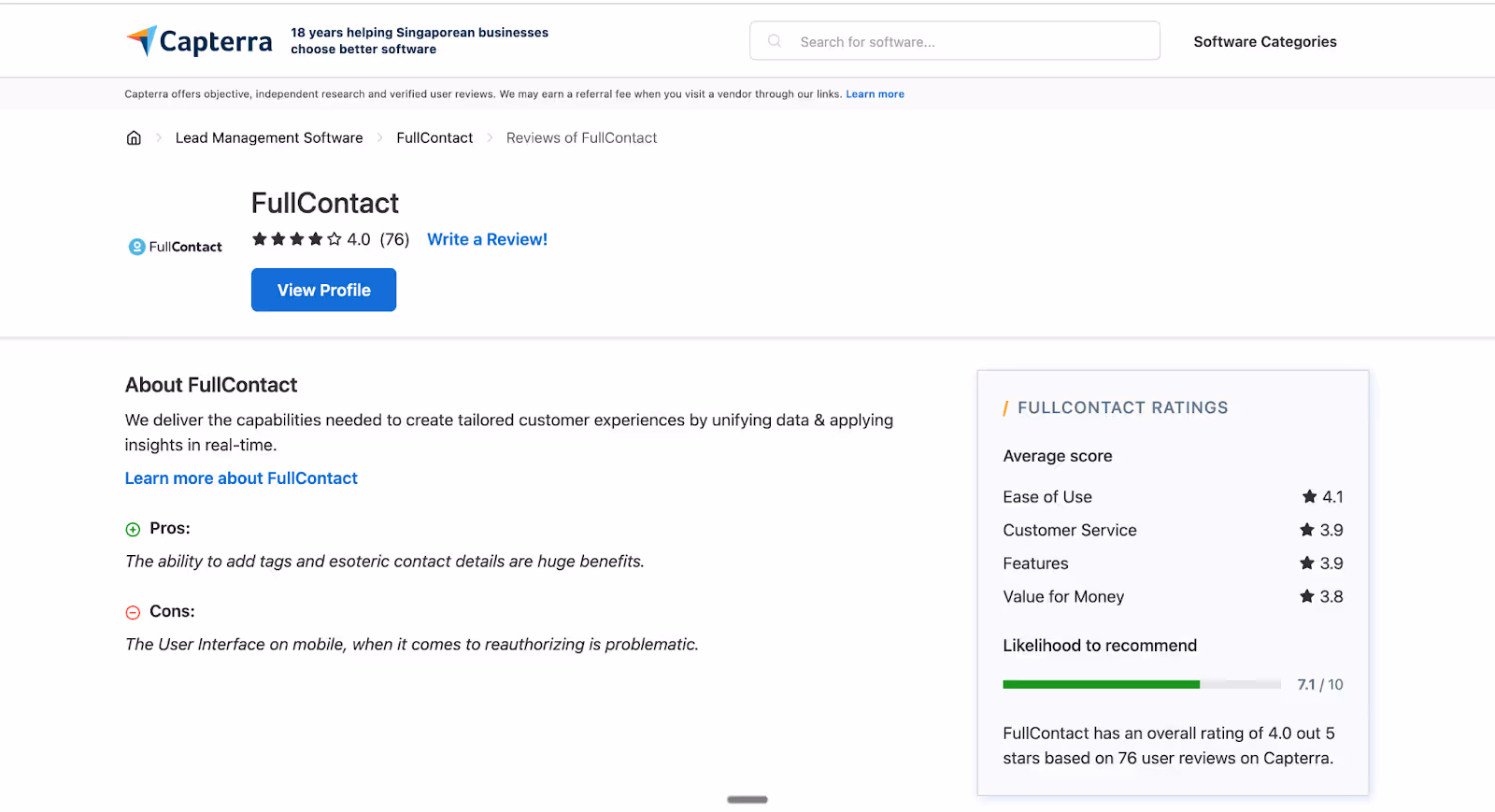Open Lead Management Software breadcrumb

(269, 137)
